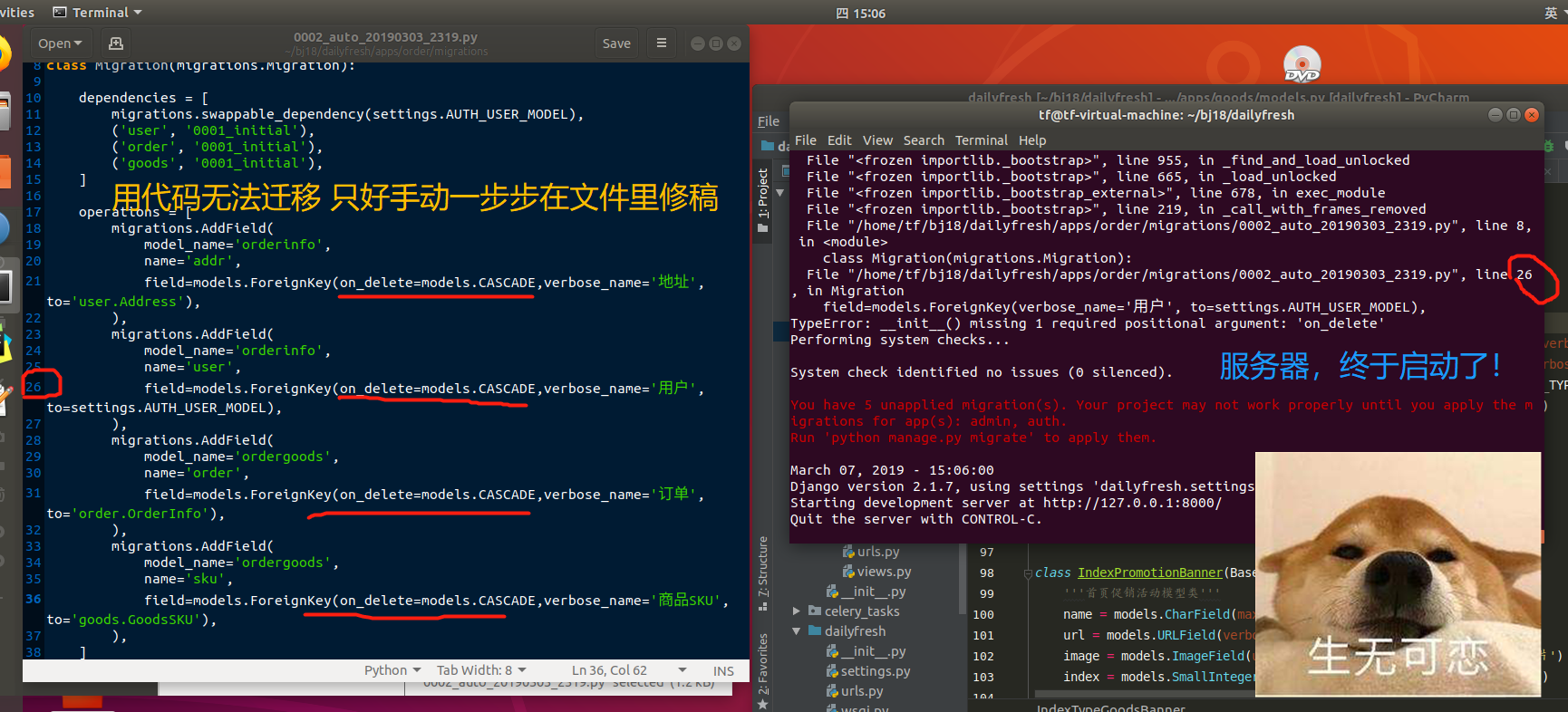Open the terminal window's File menu
Viewport: 1568px width, 712px height.
(x=806, y=140)
